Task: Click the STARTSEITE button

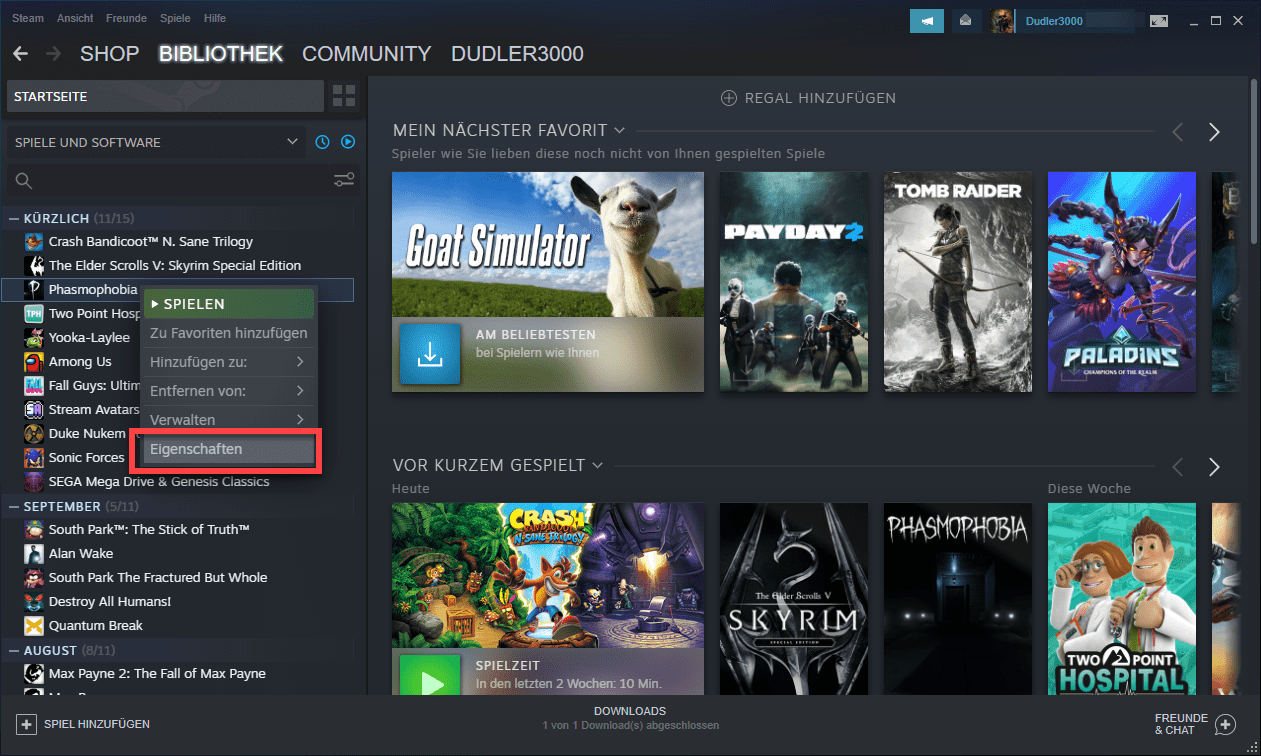Action: tap(165, 97)
